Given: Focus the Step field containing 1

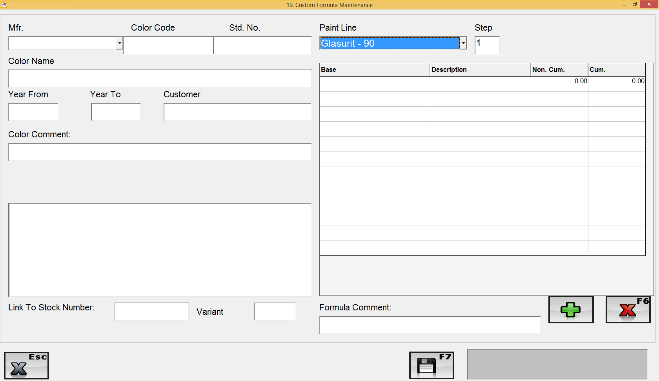Looking at the screenshot, I should pos(487,45).
